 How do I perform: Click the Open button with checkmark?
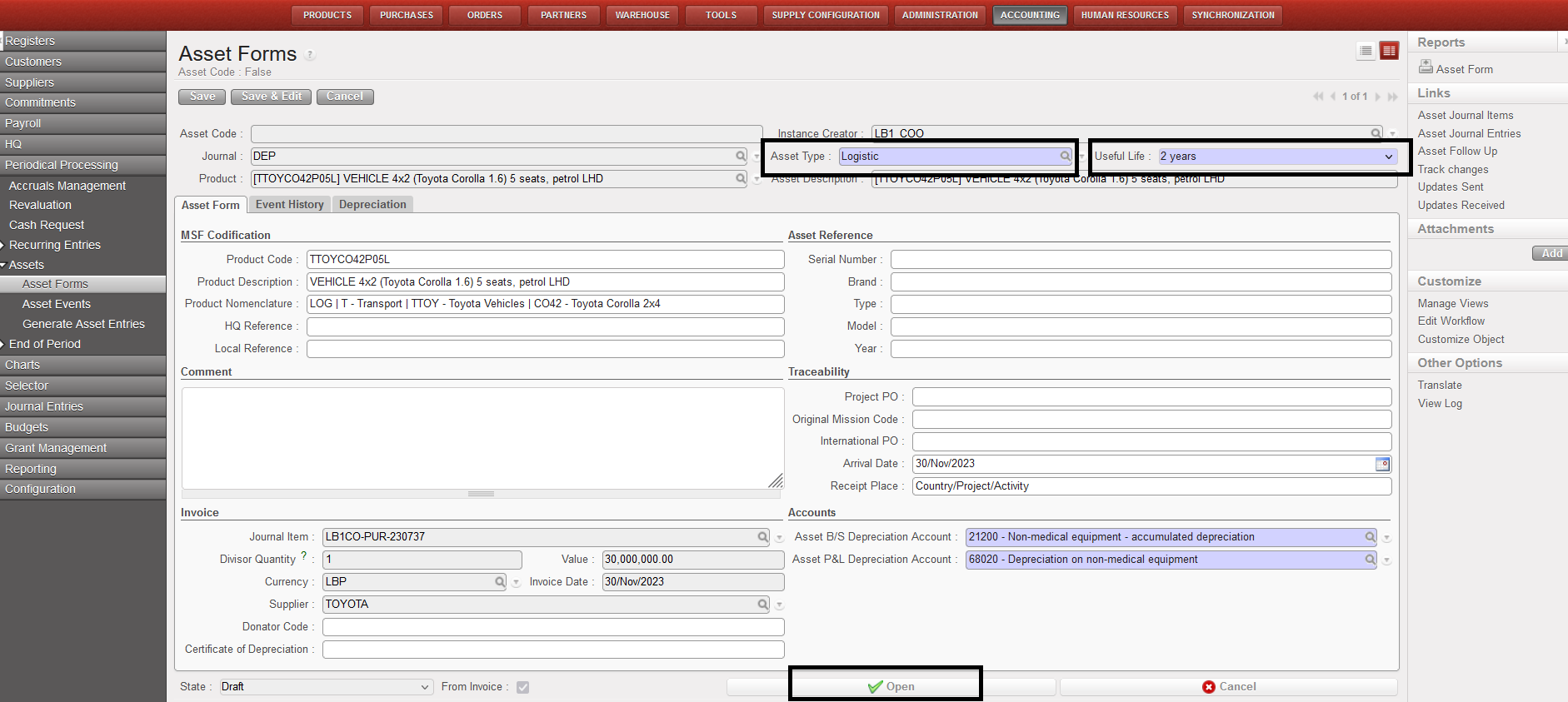tap(891, 687)
